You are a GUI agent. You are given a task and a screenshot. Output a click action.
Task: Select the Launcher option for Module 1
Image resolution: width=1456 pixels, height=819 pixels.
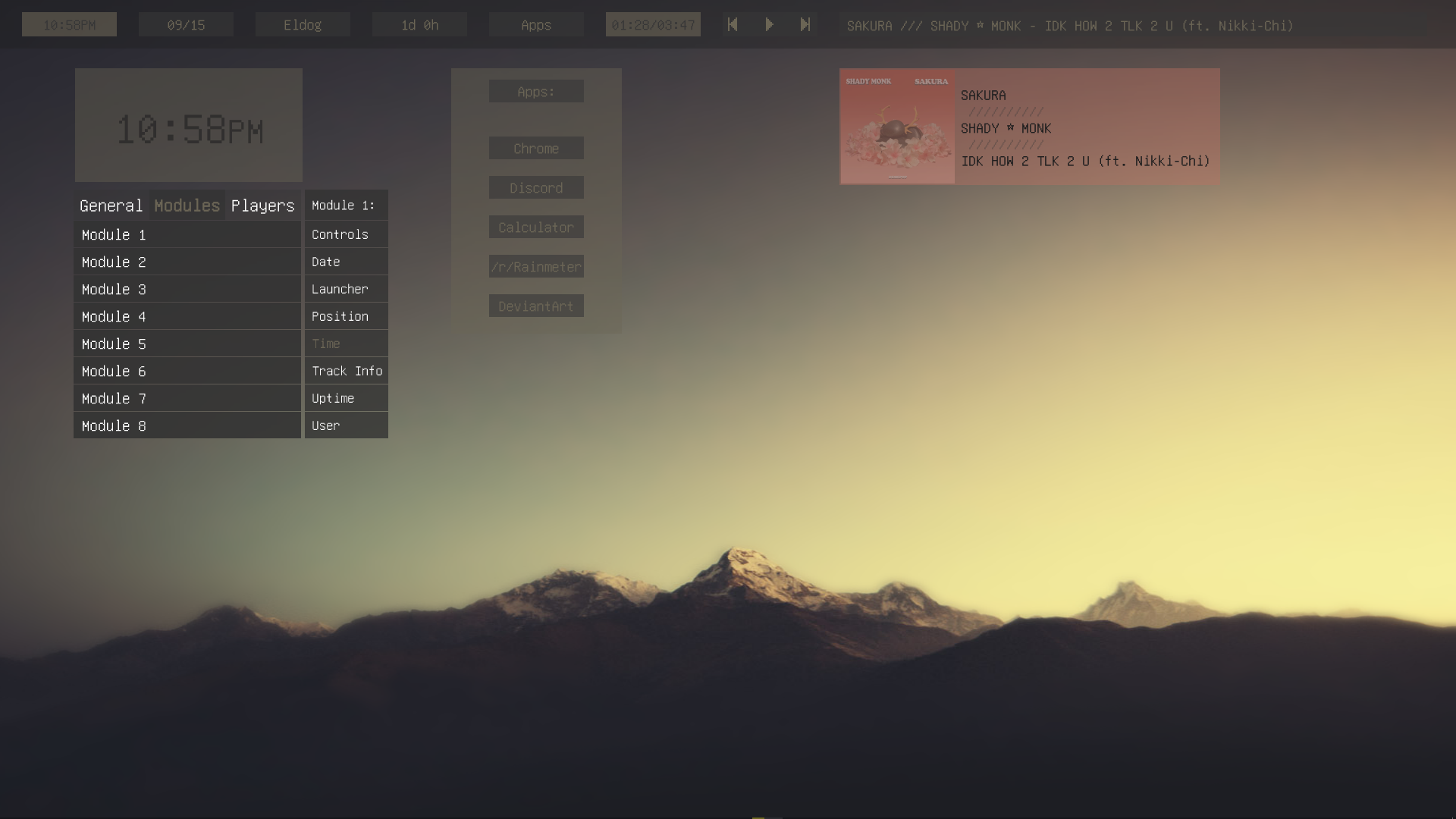coord(346,289)
